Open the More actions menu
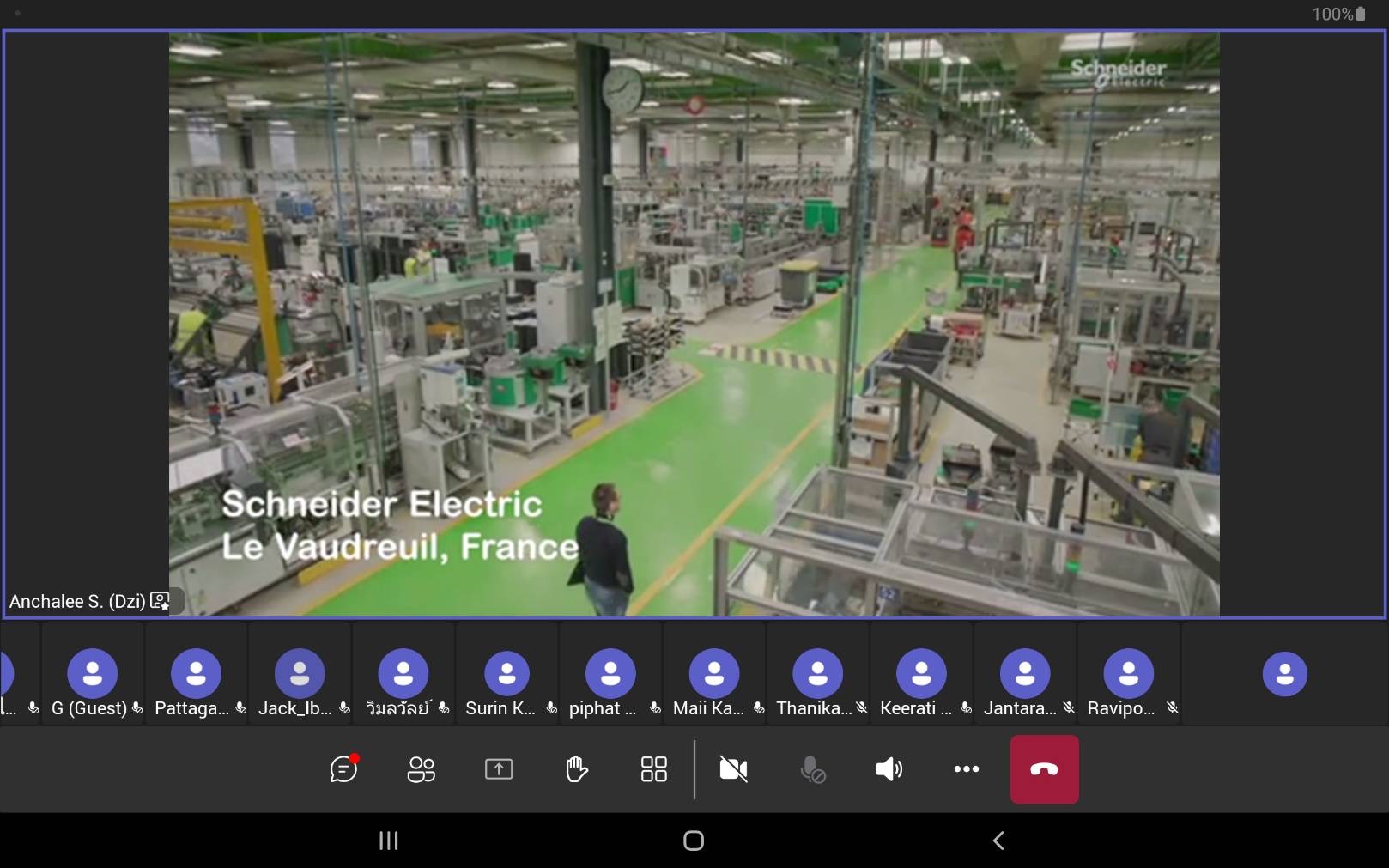This screenshot has height=868, width=1389. 967,769
